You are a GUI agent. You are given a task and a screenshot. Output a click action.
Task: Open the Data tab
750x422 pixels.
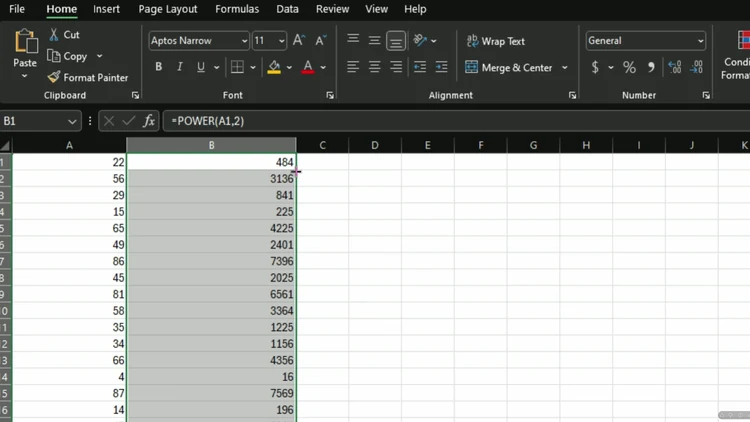tap(287, 9)
